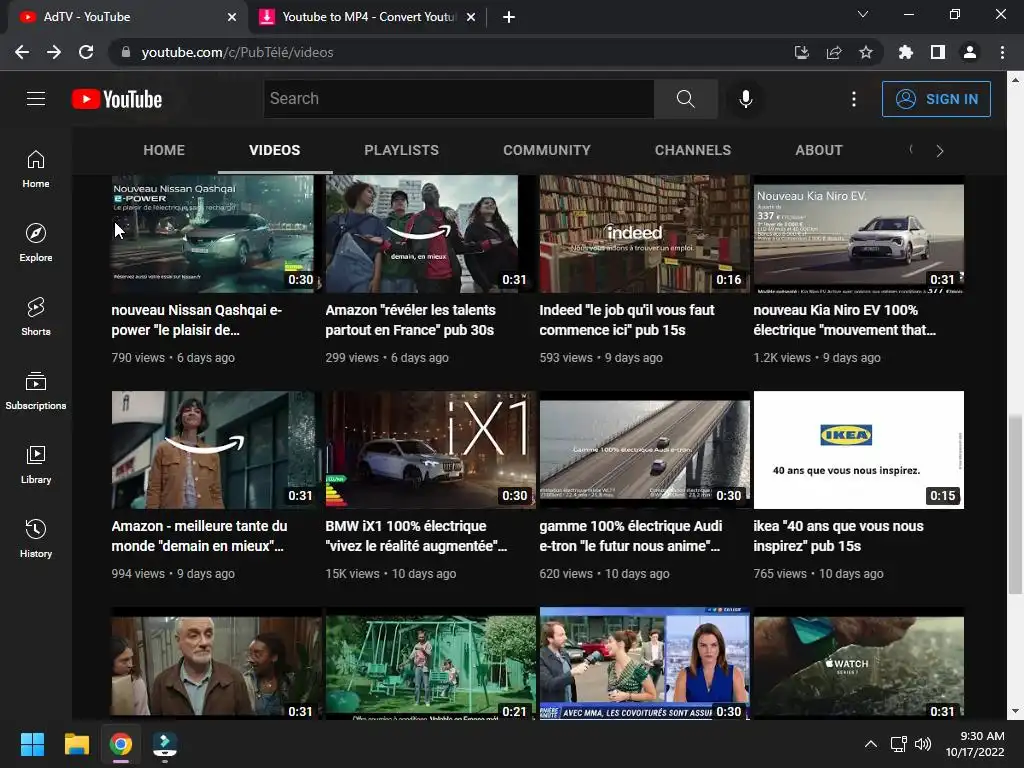1024x768 pixels.
Task: Go back with browser back arrow
Action: pos(22,52)
